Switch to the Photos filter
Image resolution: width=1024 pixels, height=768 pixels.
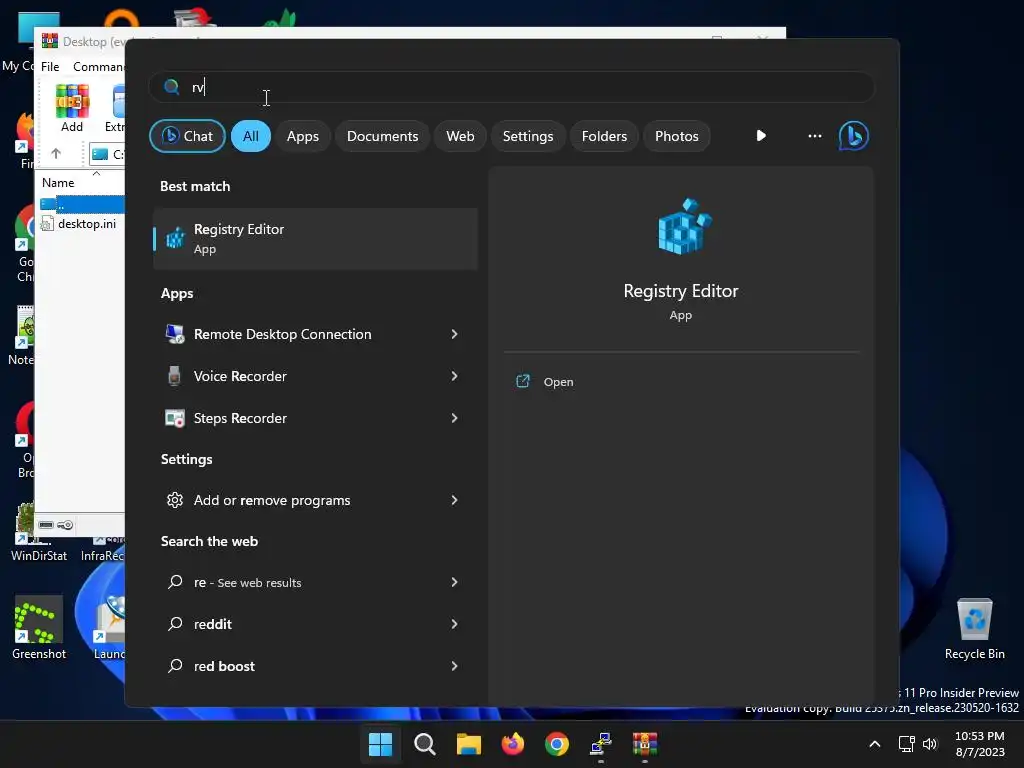(677, 136)
